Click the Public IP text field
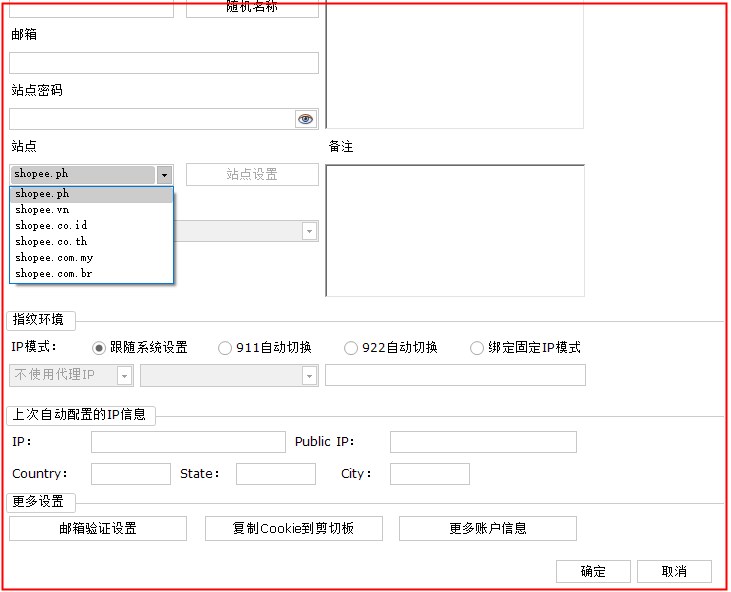 click(x=483, y=442)
